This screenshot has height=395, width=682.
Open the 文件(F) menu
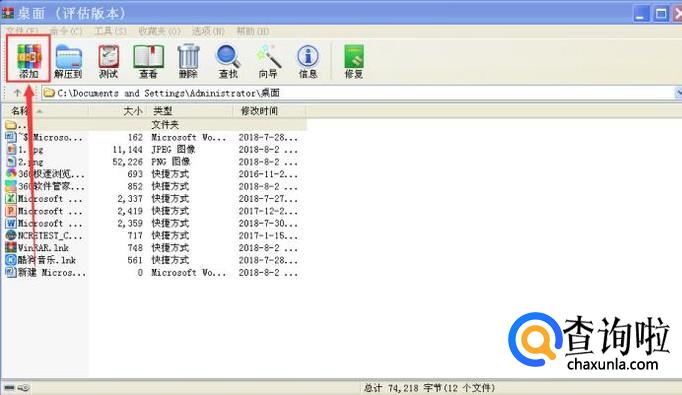[22, 31]
